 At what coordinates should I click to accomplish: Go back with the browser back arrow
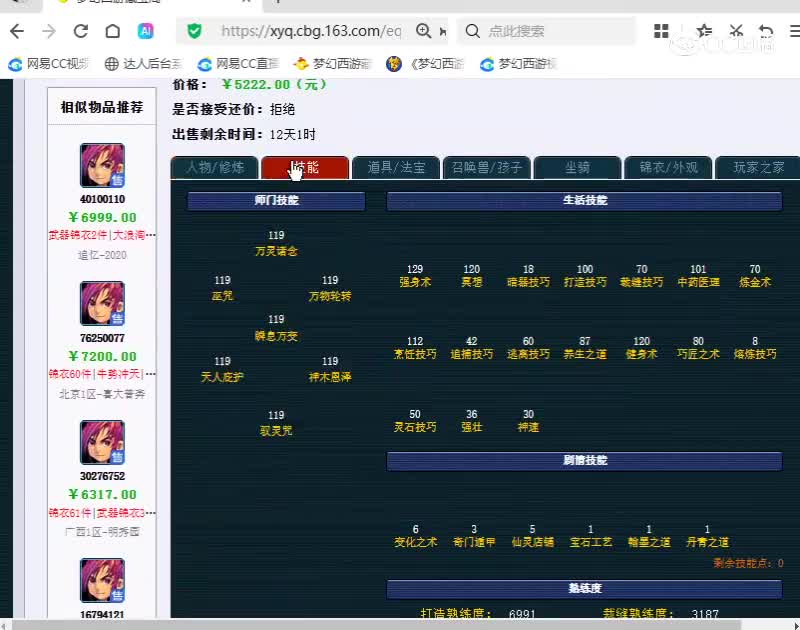[17, 32]
